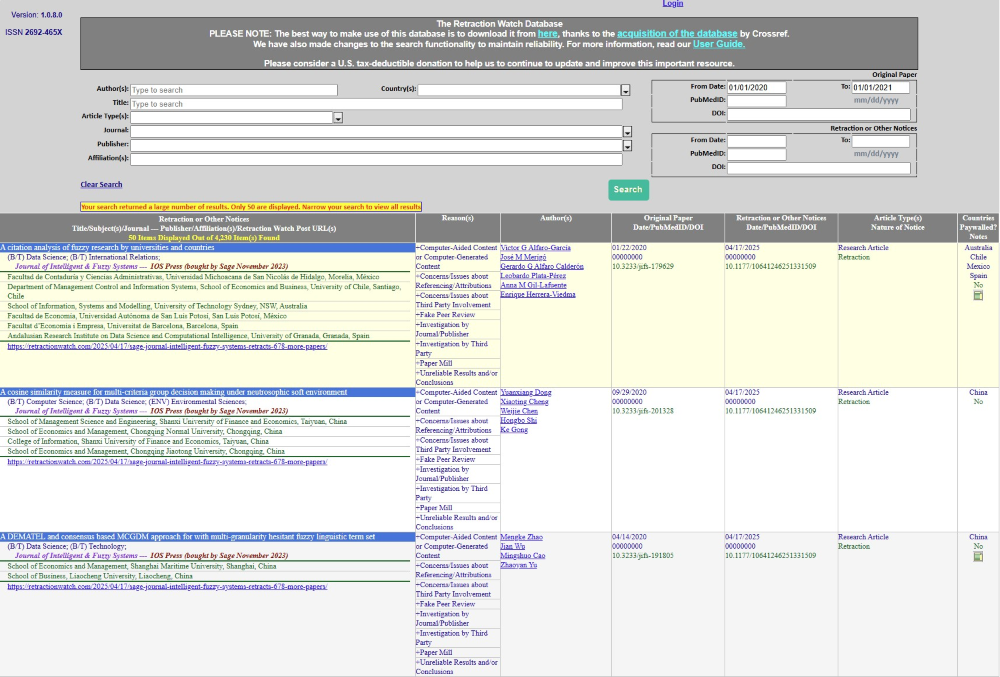Click the large-results warning message
Screen dimensions: 1000x677
coord(251,207)
